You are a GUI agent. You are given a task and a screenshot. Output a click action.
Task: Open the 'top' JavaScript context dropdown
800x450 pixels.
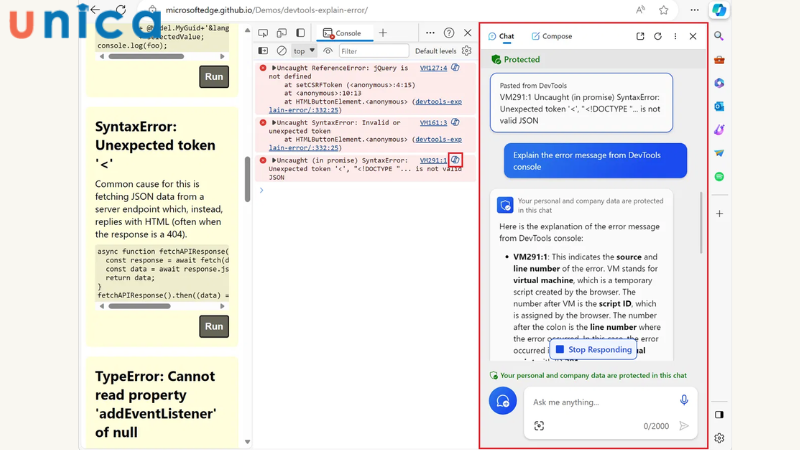coord(304,51)
